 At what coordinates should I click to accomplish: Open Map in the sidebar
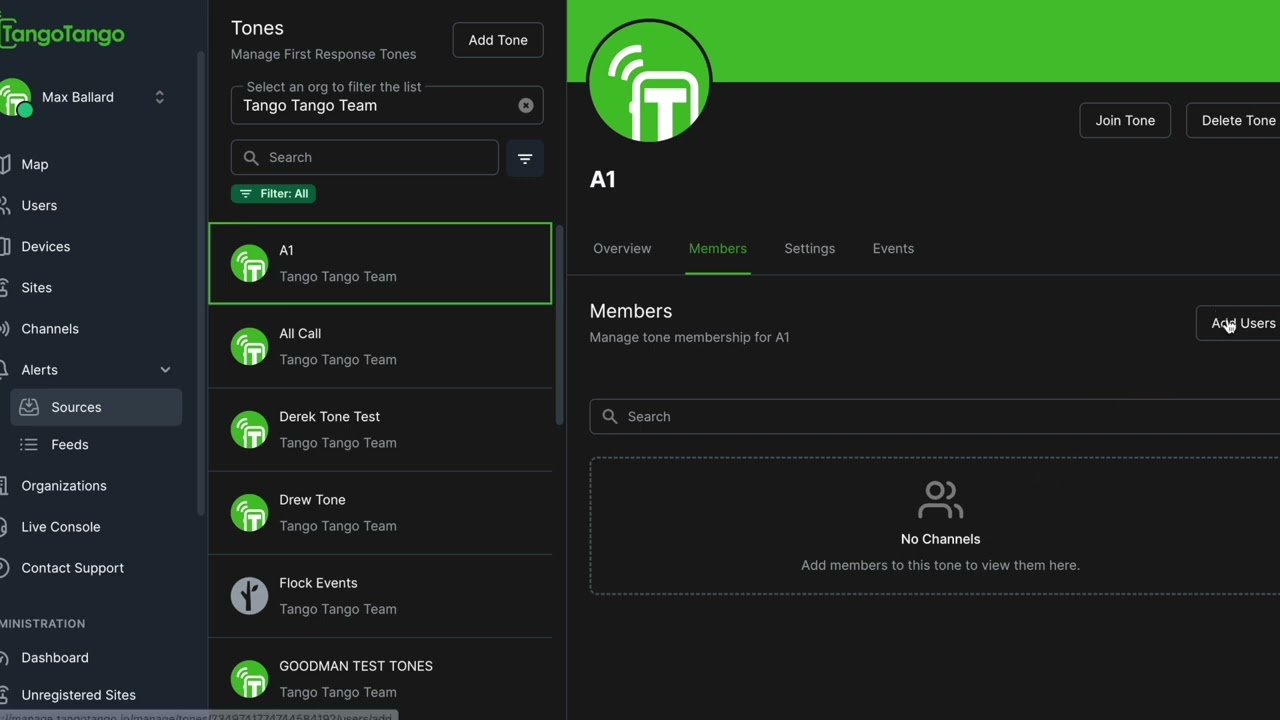35,164
